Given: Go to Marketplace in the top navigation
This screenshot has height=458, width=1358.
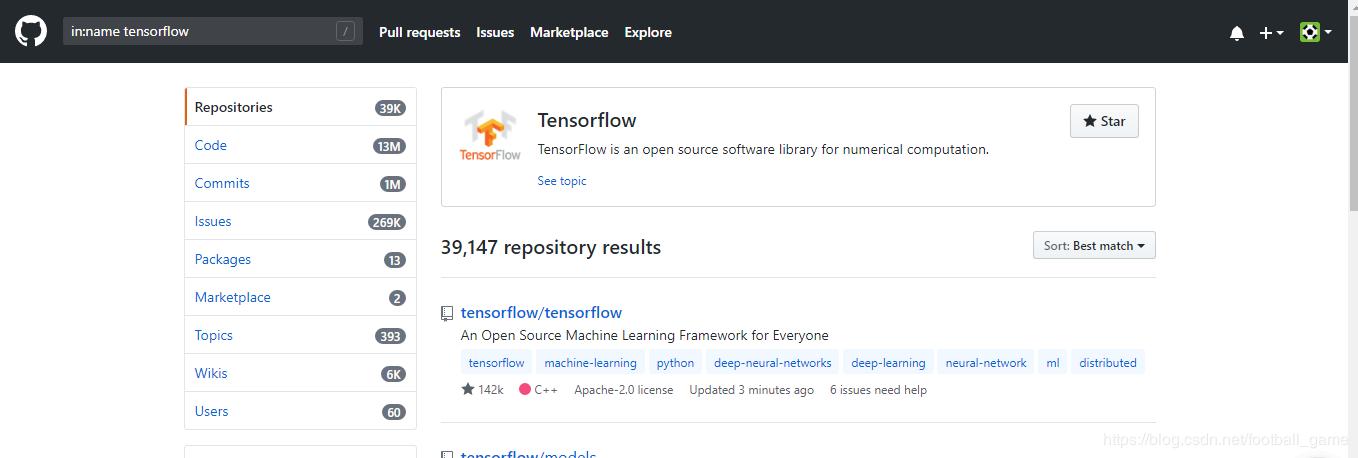Looking at the screenshot, I should coord(569,32).
